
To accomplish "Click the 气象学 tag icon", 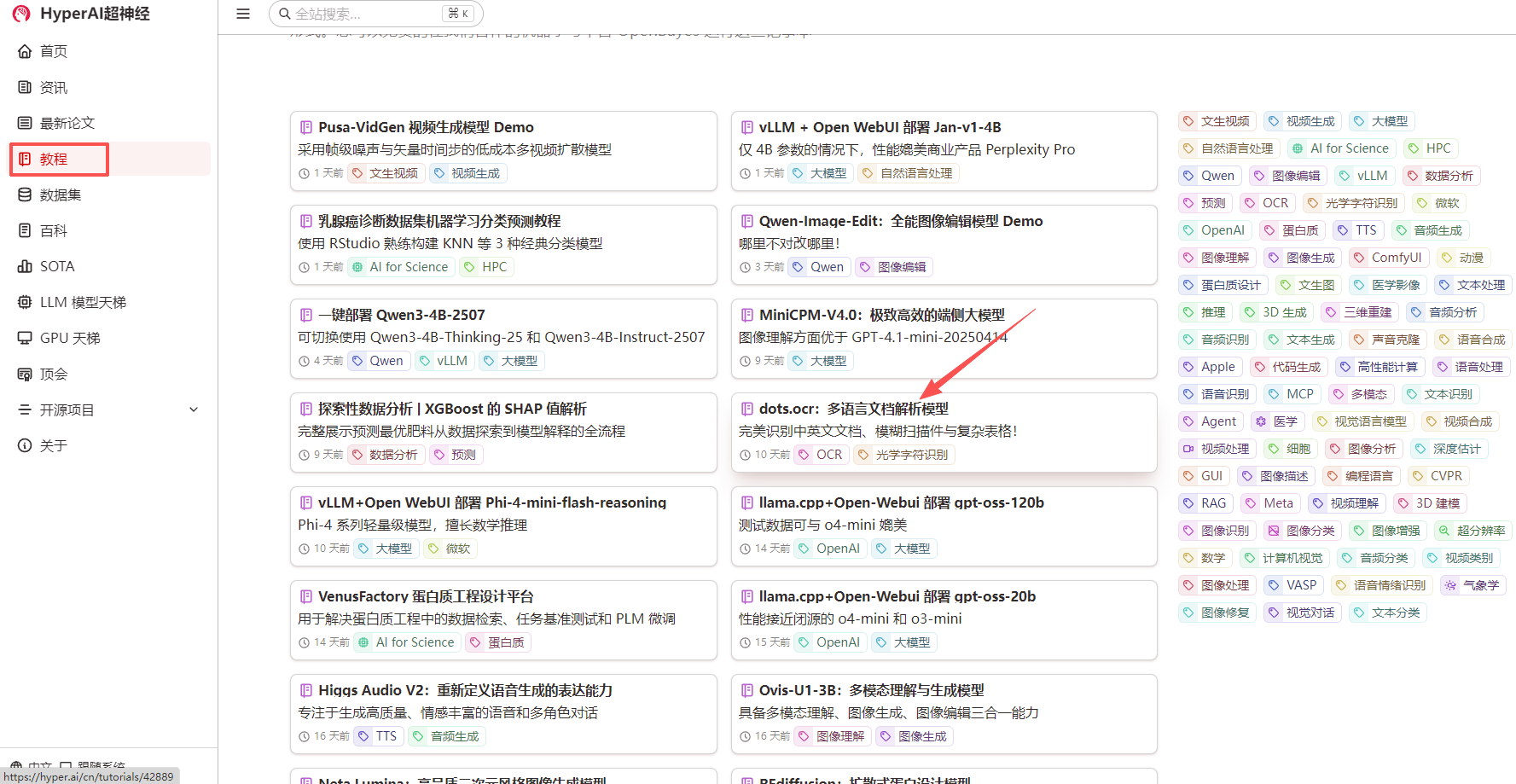I will [1451, 585].
